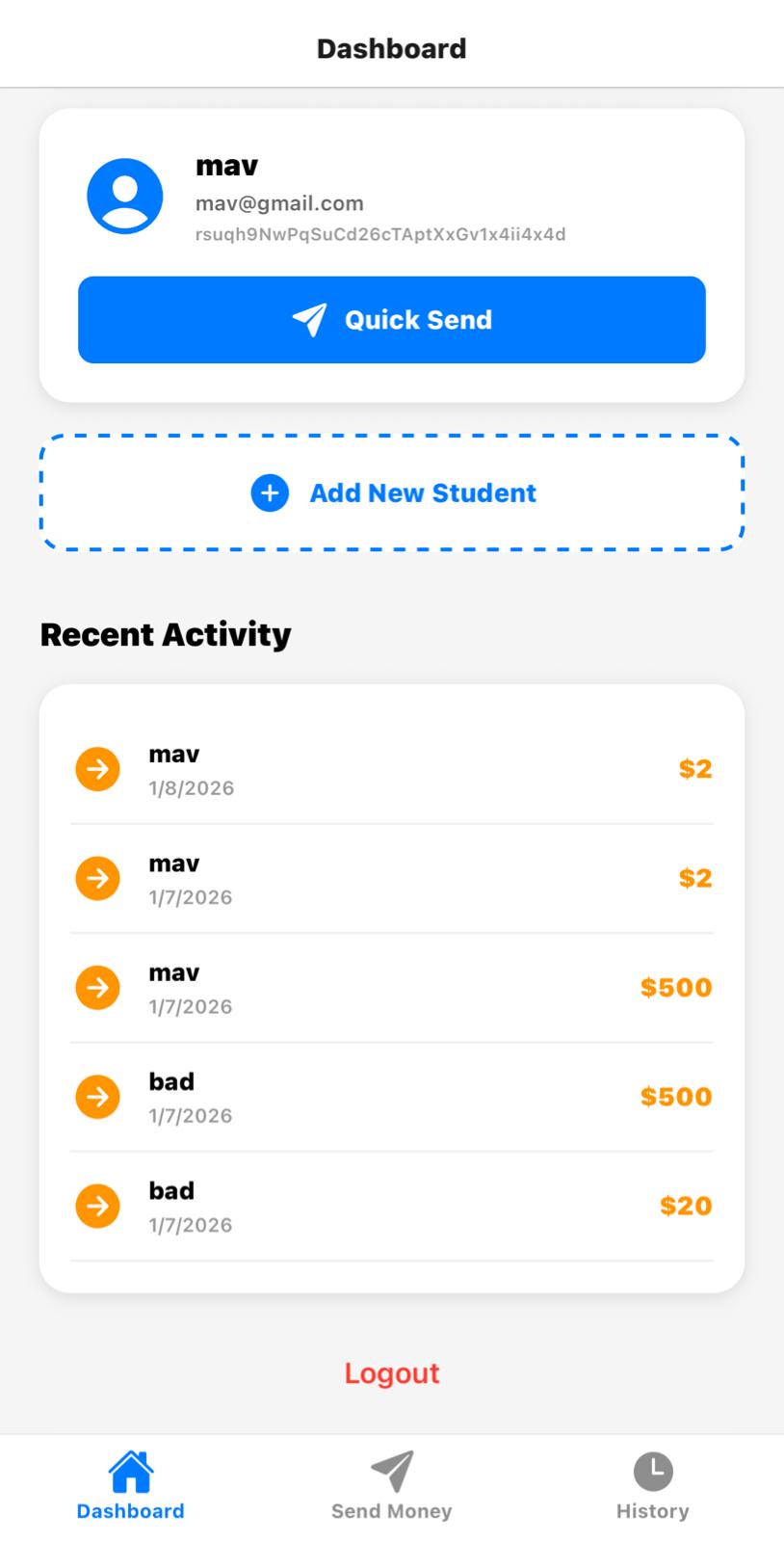Click the Quick Send button

(x=392, y=320)
